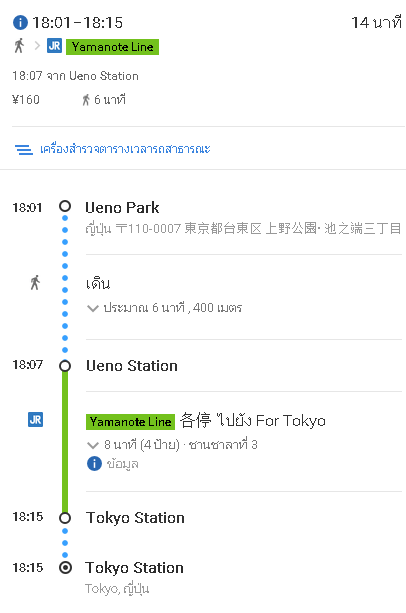Select the Tokyo Station arrival stop name
This screenshot has width=406, height=613.
pyautogui.click(x=135, y=518)
